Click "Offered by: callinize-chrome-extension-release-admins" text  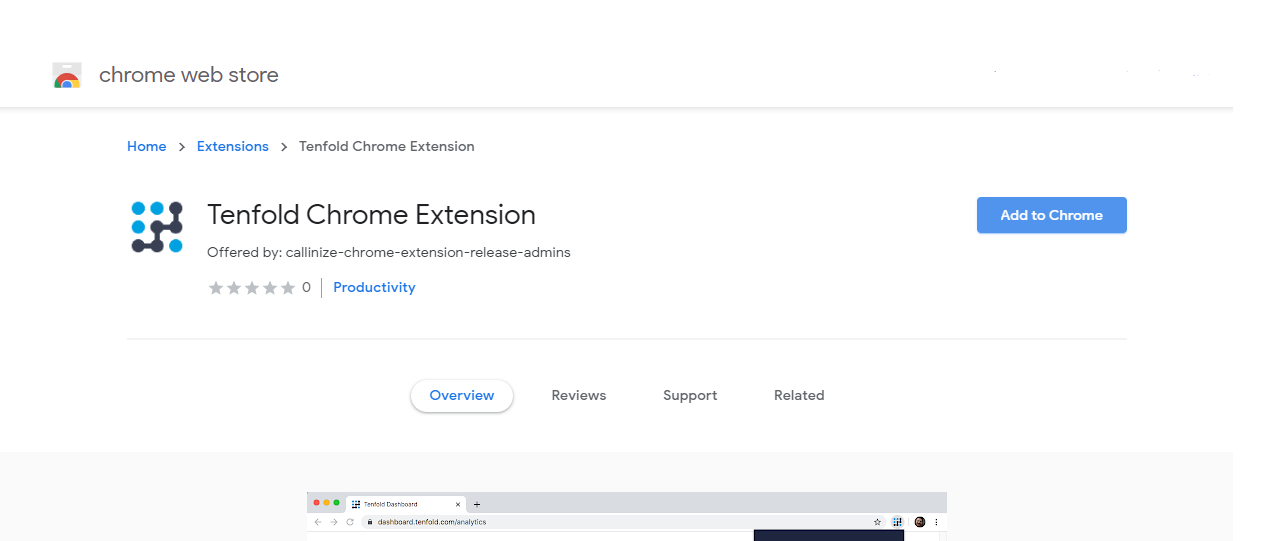point(389,253)
